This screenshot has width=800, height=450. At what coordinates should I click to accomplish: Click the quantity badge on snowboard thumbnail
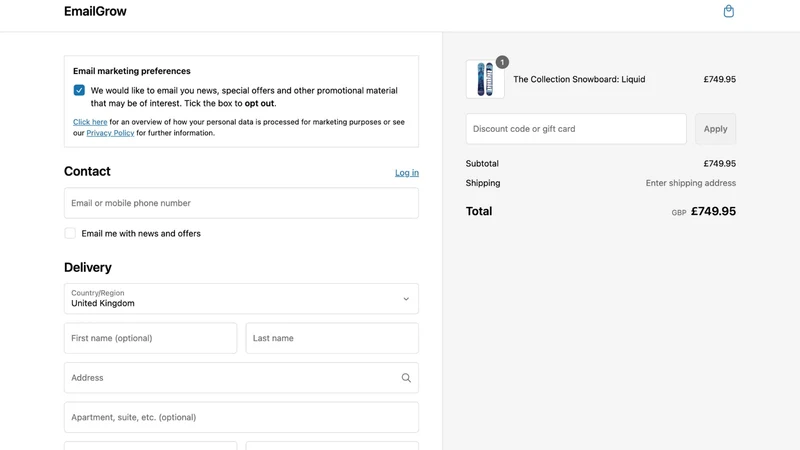502,62
